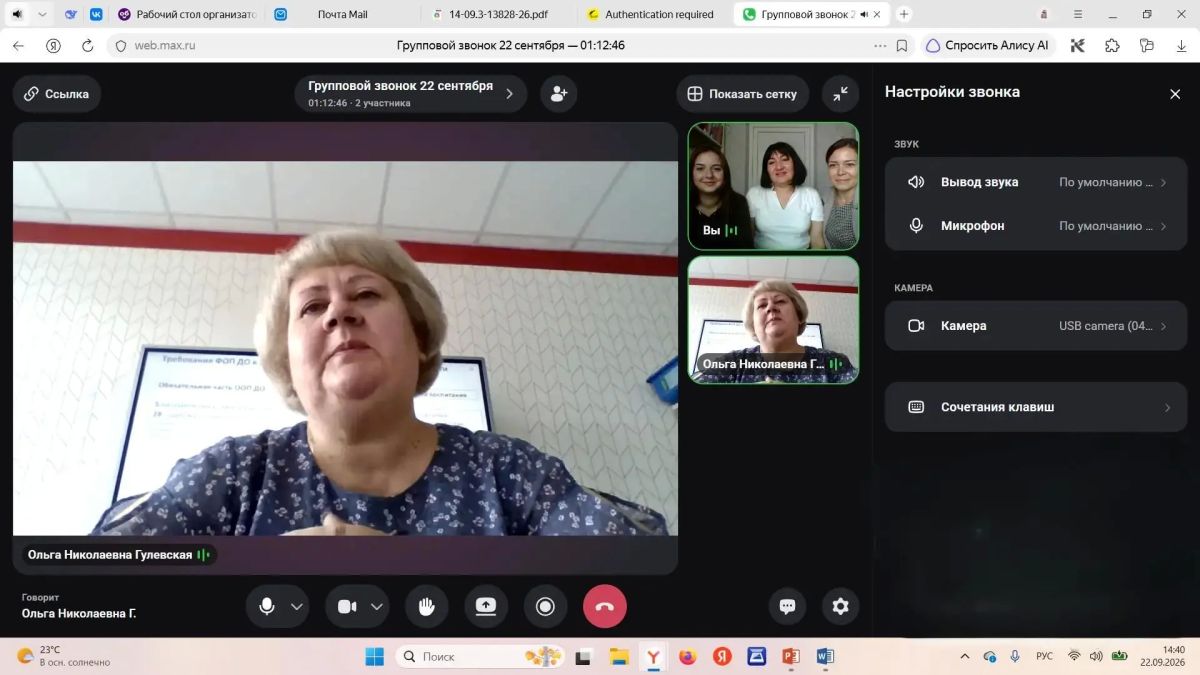End the call with the red hang-up button
The width and height of the screenshot is (1200, 675).
pyautogui.click(x=605, y=606)
